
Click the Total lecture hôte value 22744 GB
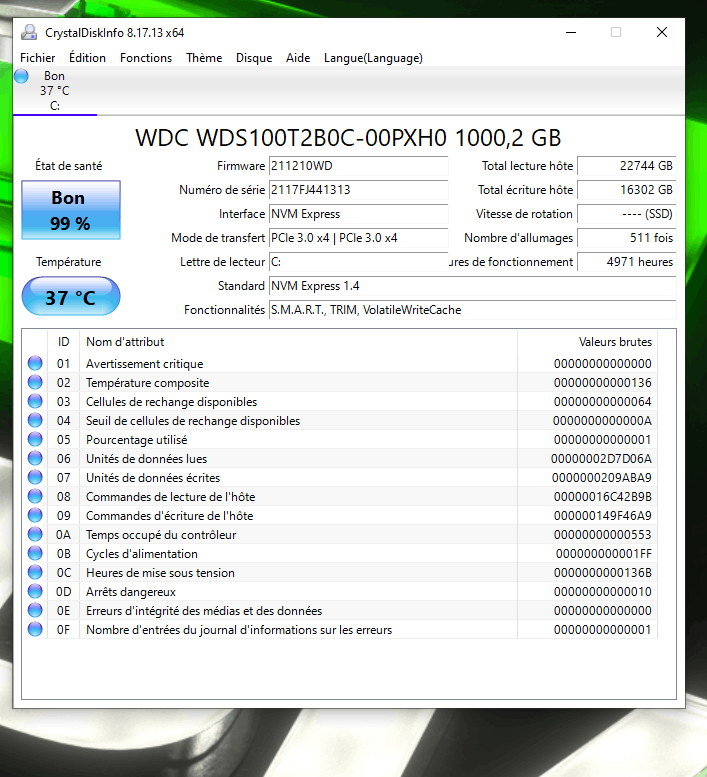coord(627,166)
